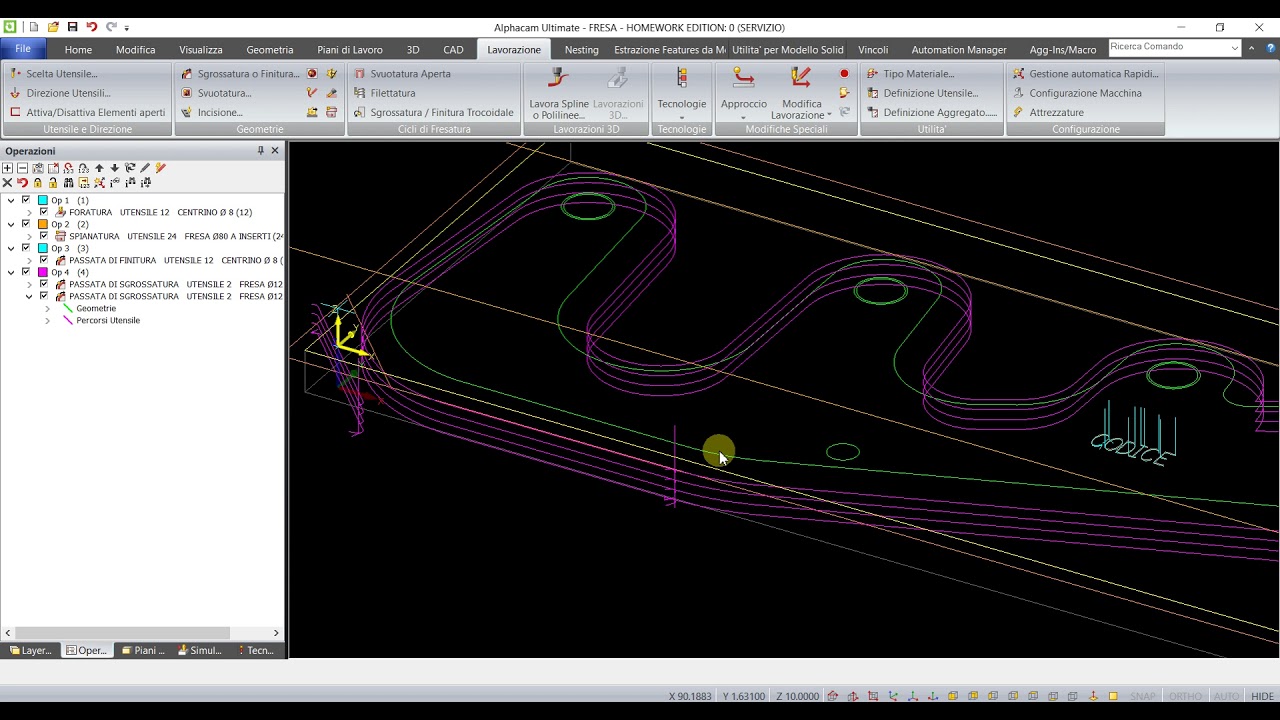Switch to Simul... bottom panel tab
Image resolution: width=1280 pixels, height=720 pixels.
click(200, 650)
